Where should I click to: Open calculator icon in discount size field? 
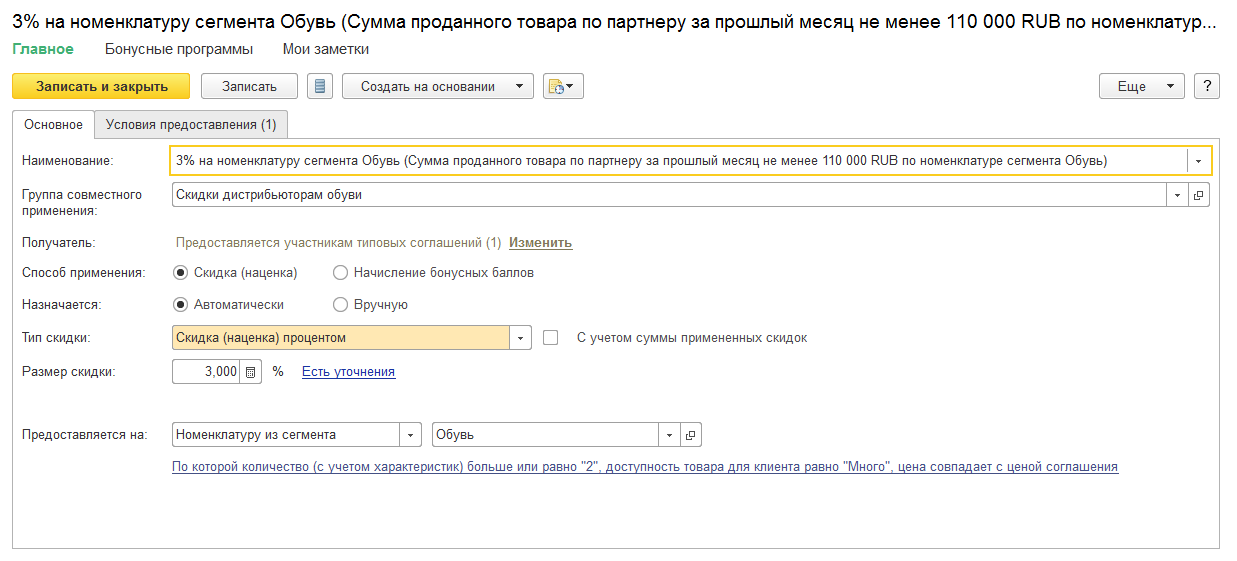251,372
